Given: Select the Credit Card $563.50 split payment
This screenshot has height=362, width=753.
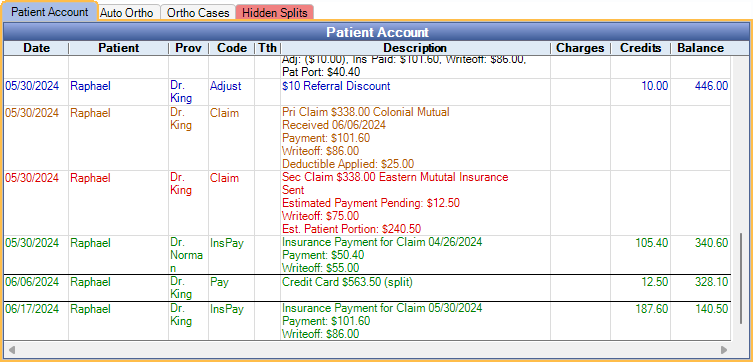Looking at the screenshot, I should coord(367,288).
